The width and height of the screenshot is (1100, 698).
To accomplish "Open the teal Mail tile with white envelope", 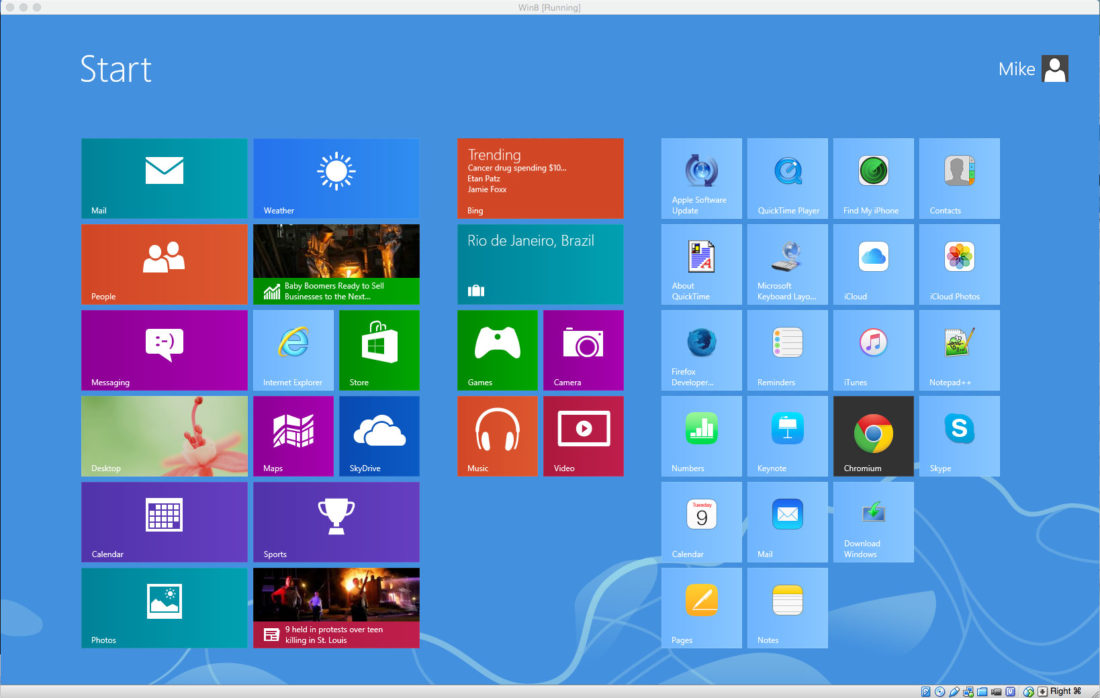I will pyautogui.click(x=164, y=178).
